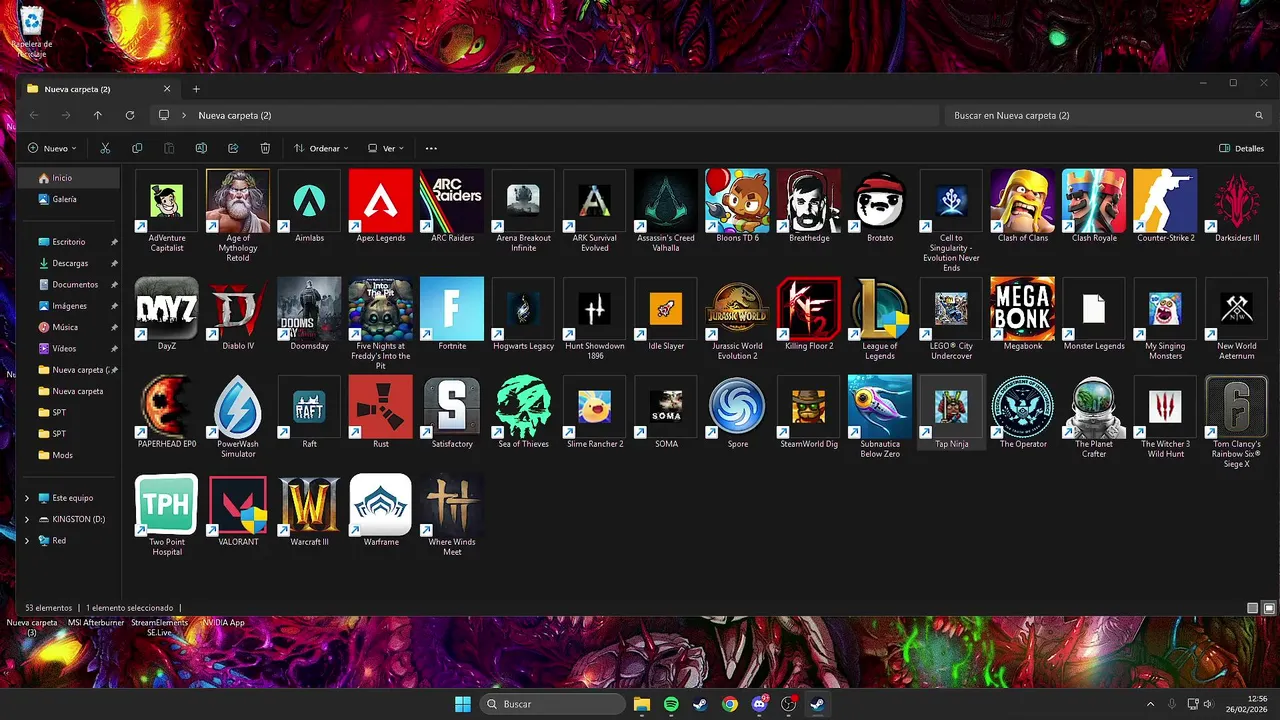Click the Witcher 3 Wild Hunt icon
Screen dimensions: 1280x720
coord(1165,407)
